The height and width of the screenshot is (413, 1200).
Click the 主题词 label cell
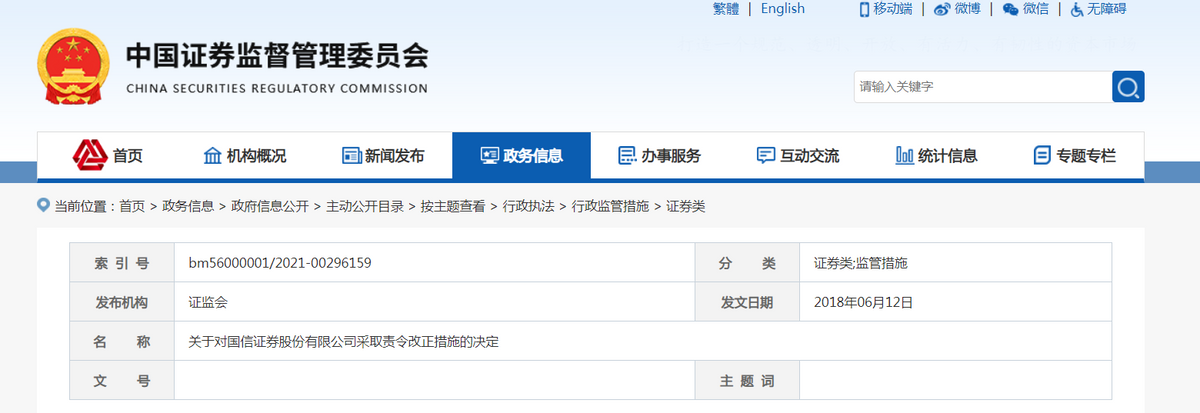pyautogui.click(x=747, y=381)
